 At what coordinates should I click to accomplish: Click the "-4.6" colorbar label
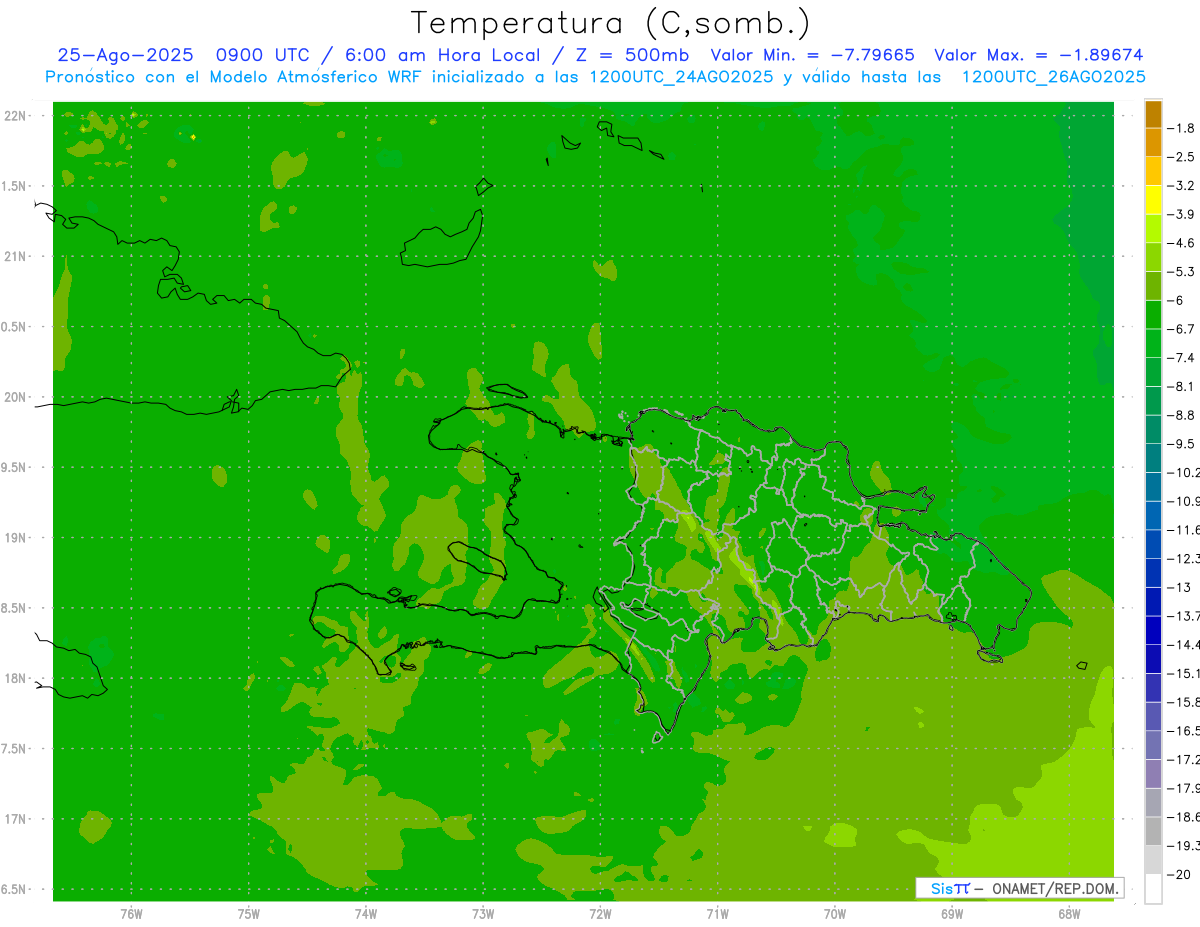point(1182,243)
